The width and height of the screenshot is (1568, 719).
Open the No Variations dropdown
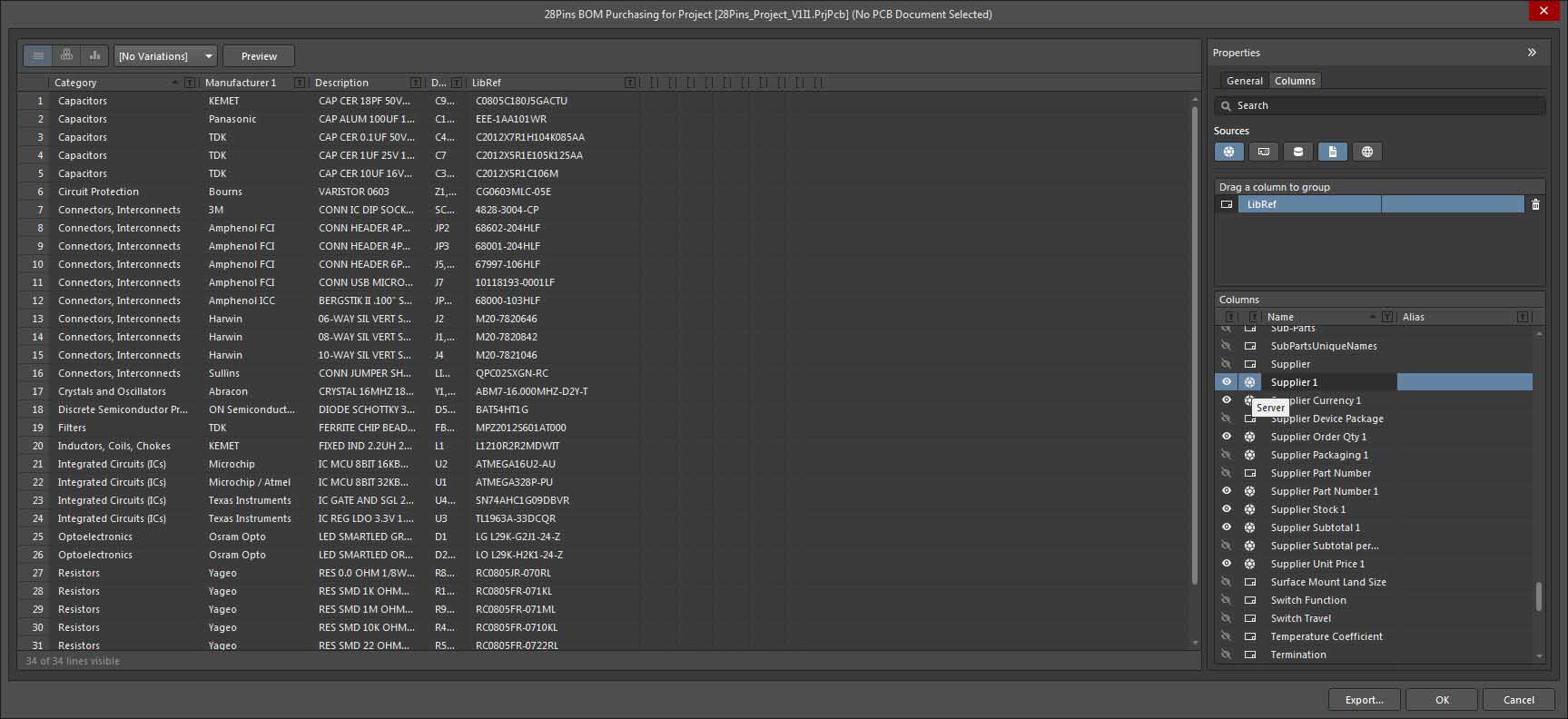click(x=165, y=56)
